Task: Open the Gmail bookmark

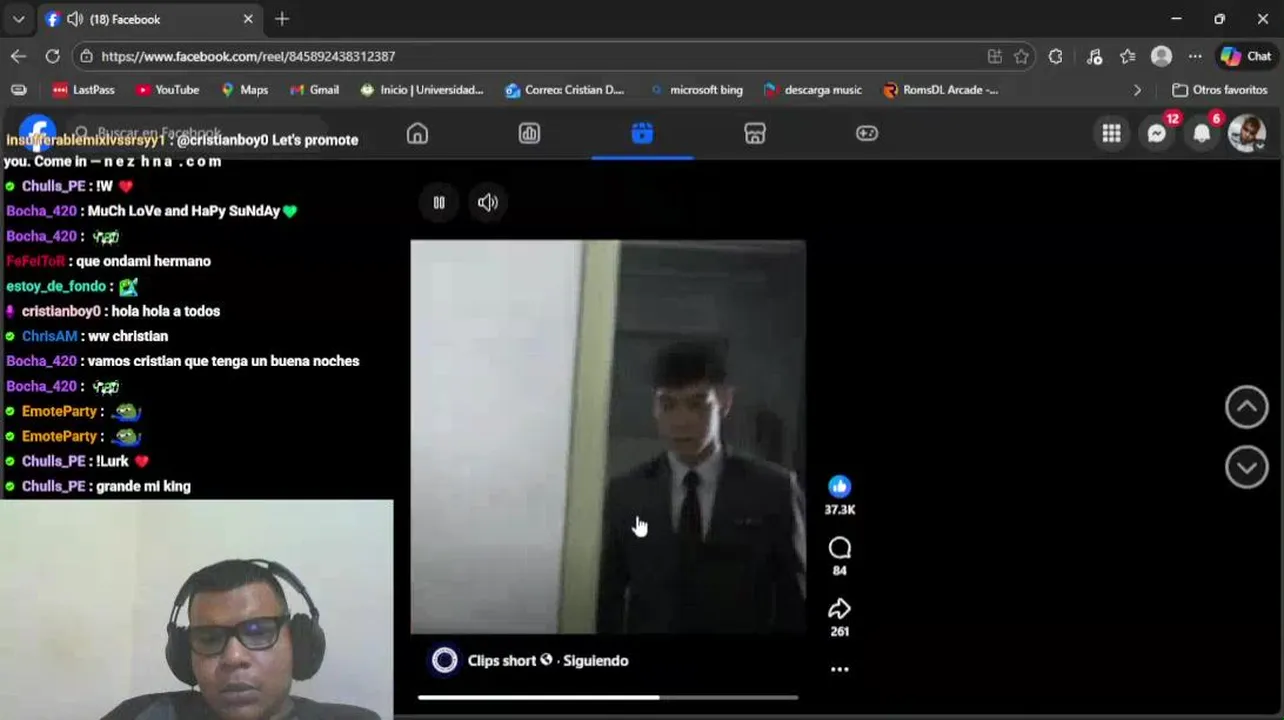Action: (314, 90)
